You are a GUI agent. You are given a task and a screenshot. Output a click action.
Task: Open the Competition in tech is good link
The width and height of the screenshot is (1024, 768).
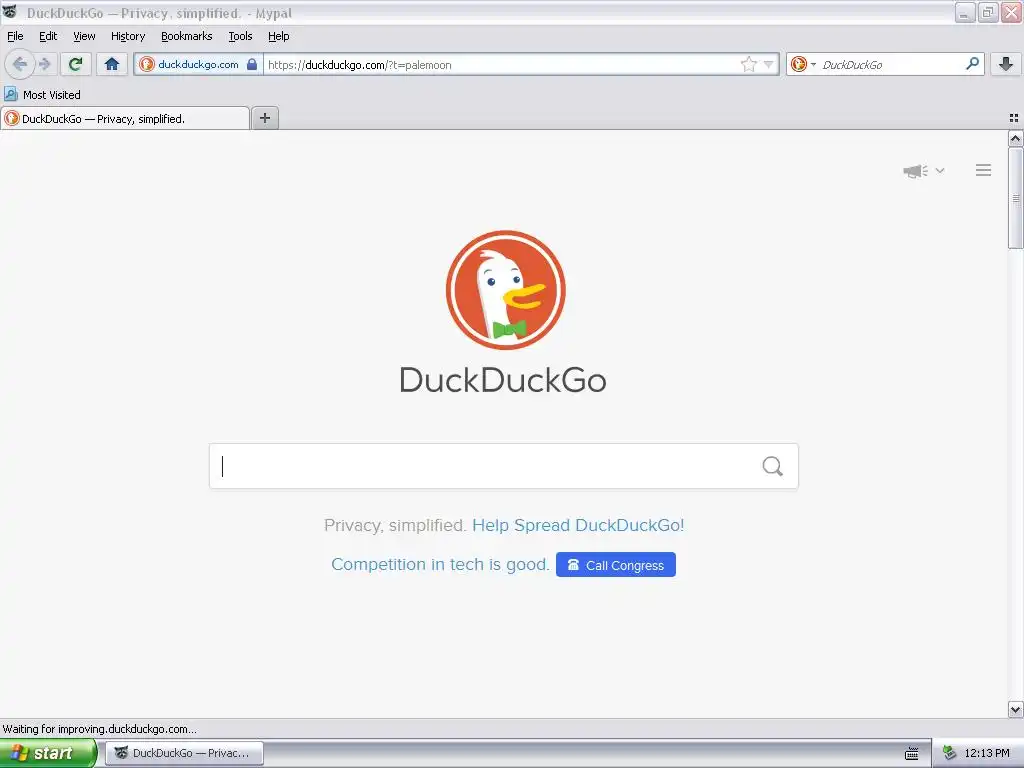440,564
